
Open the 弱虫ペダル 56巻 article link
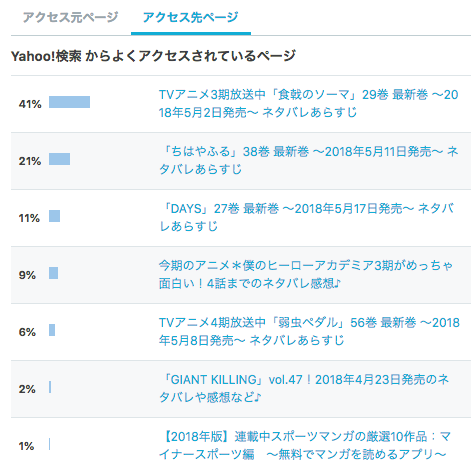(x=309, y=331)
